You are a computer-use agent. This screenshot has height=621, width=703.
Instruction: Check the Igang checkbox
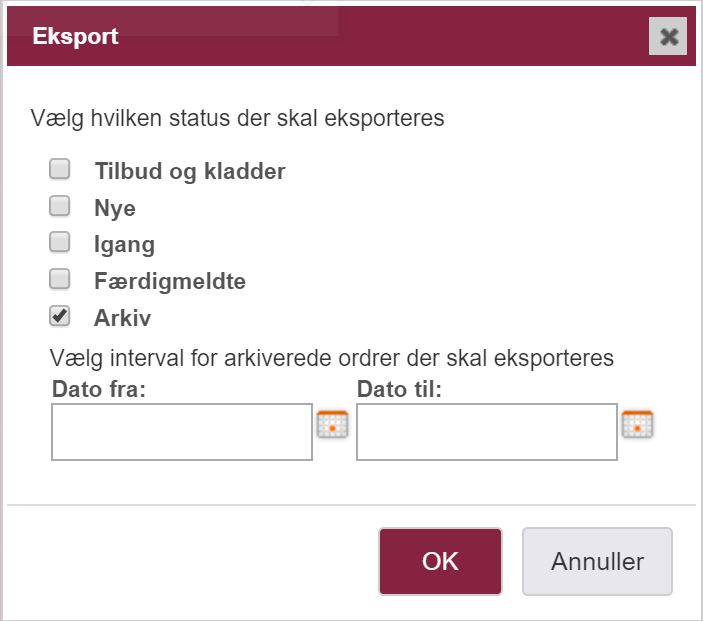(60, 242)
